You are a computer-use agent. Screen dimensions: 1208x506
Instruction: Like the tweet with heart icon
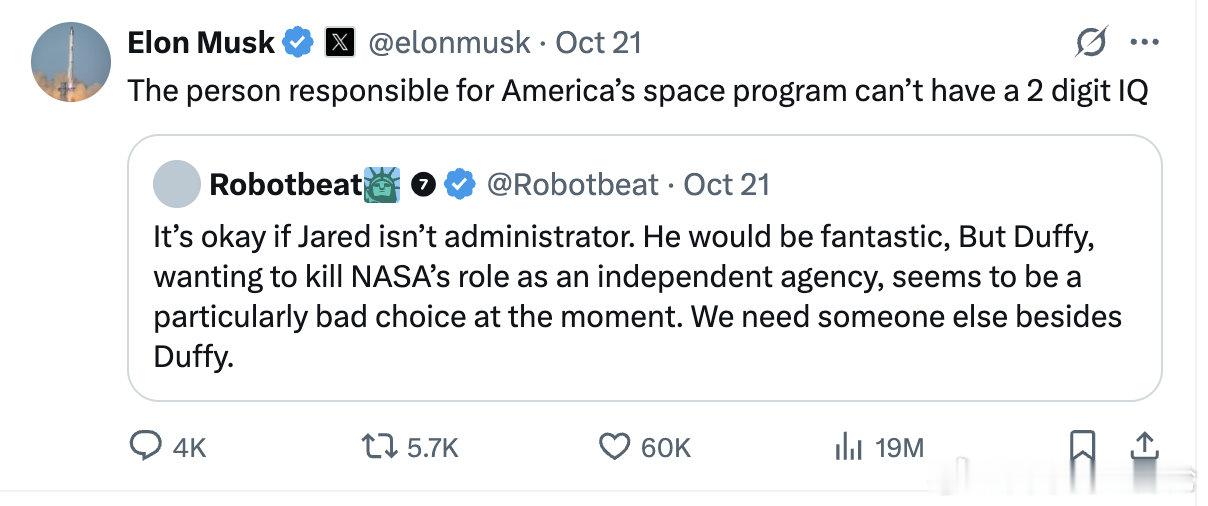[x=615, y=447]
